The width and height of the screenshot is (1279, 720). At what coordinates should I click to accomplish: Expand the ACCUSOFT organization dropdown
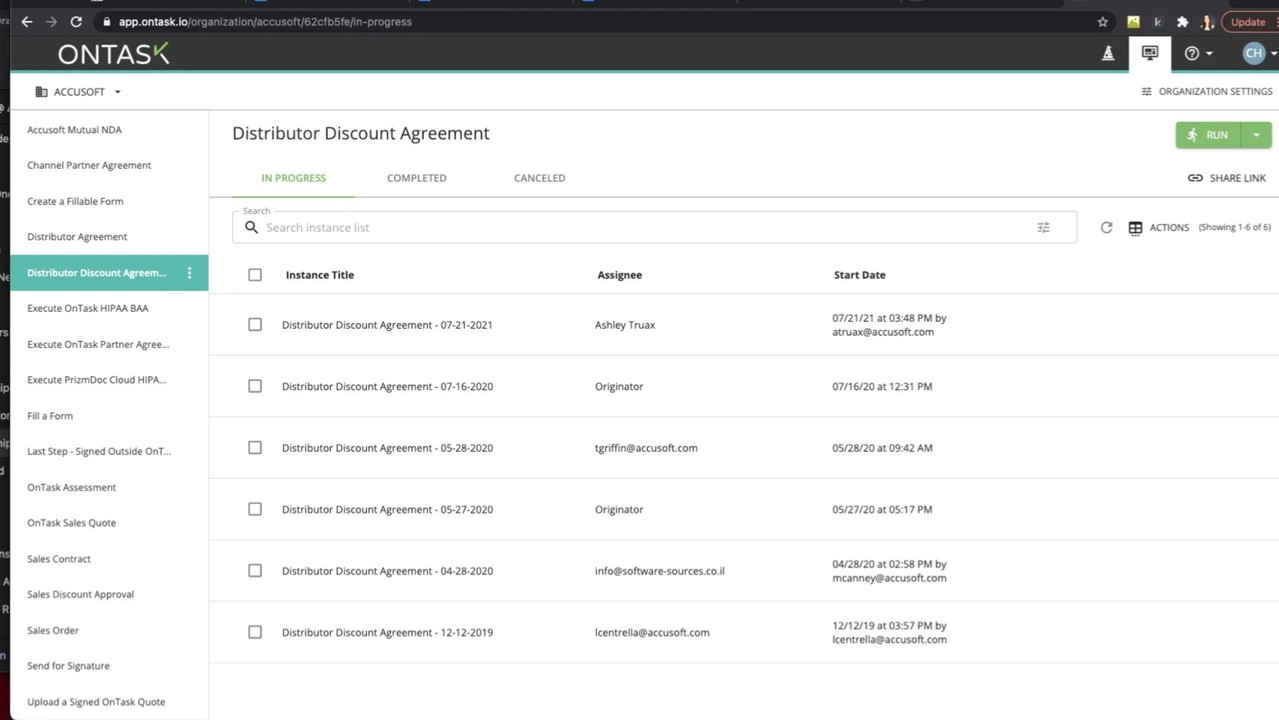(78, 92)
